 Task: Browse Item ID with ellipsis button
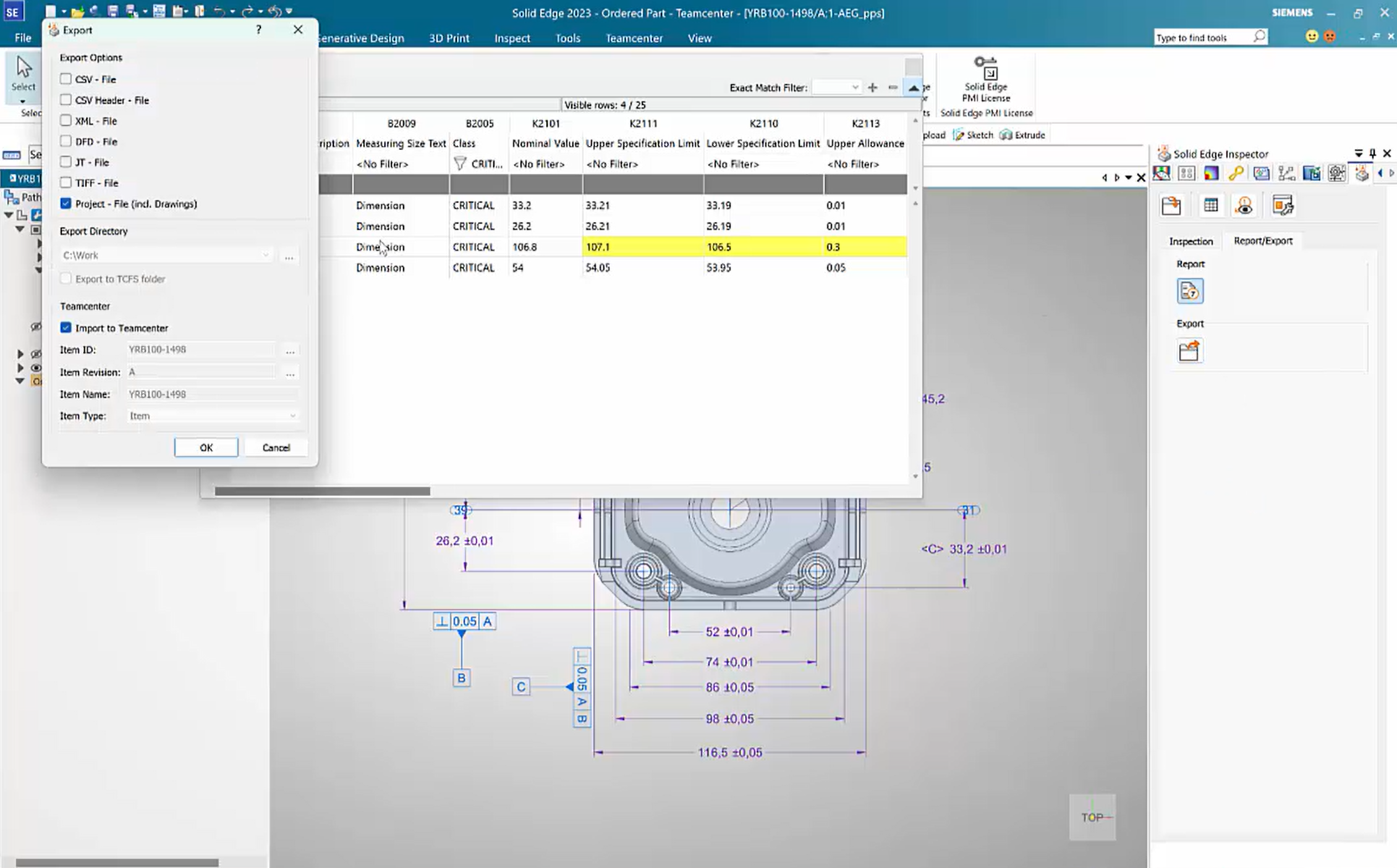(x=290, y=350)
